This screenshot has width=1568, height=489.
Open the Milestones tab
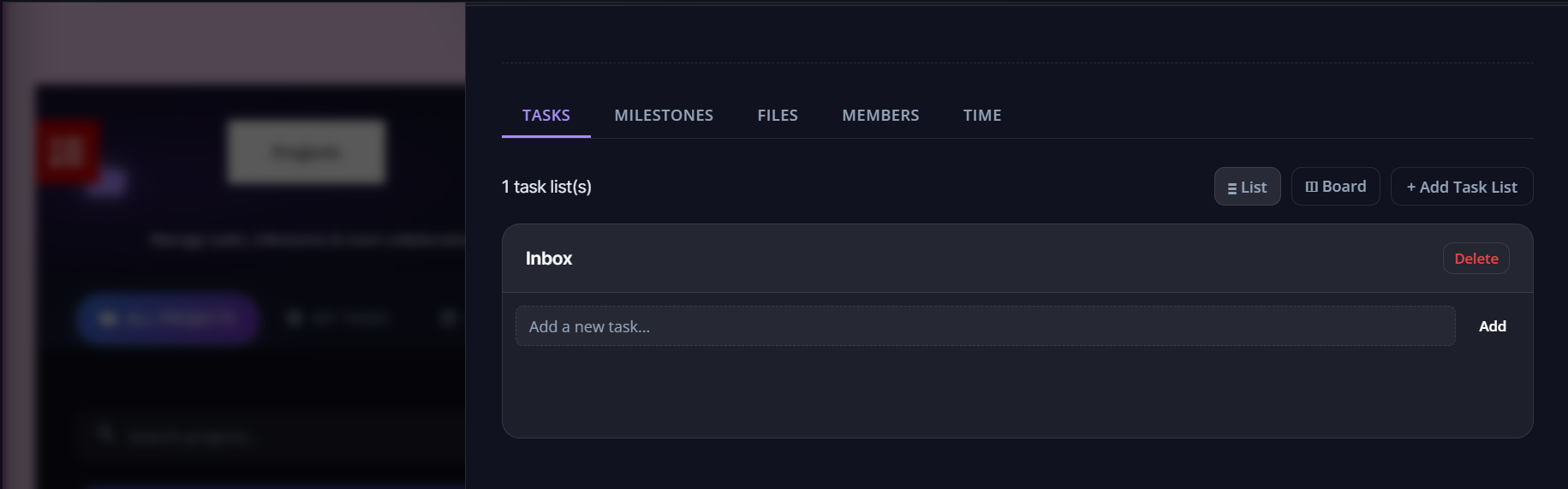click(x=664, y=116)
